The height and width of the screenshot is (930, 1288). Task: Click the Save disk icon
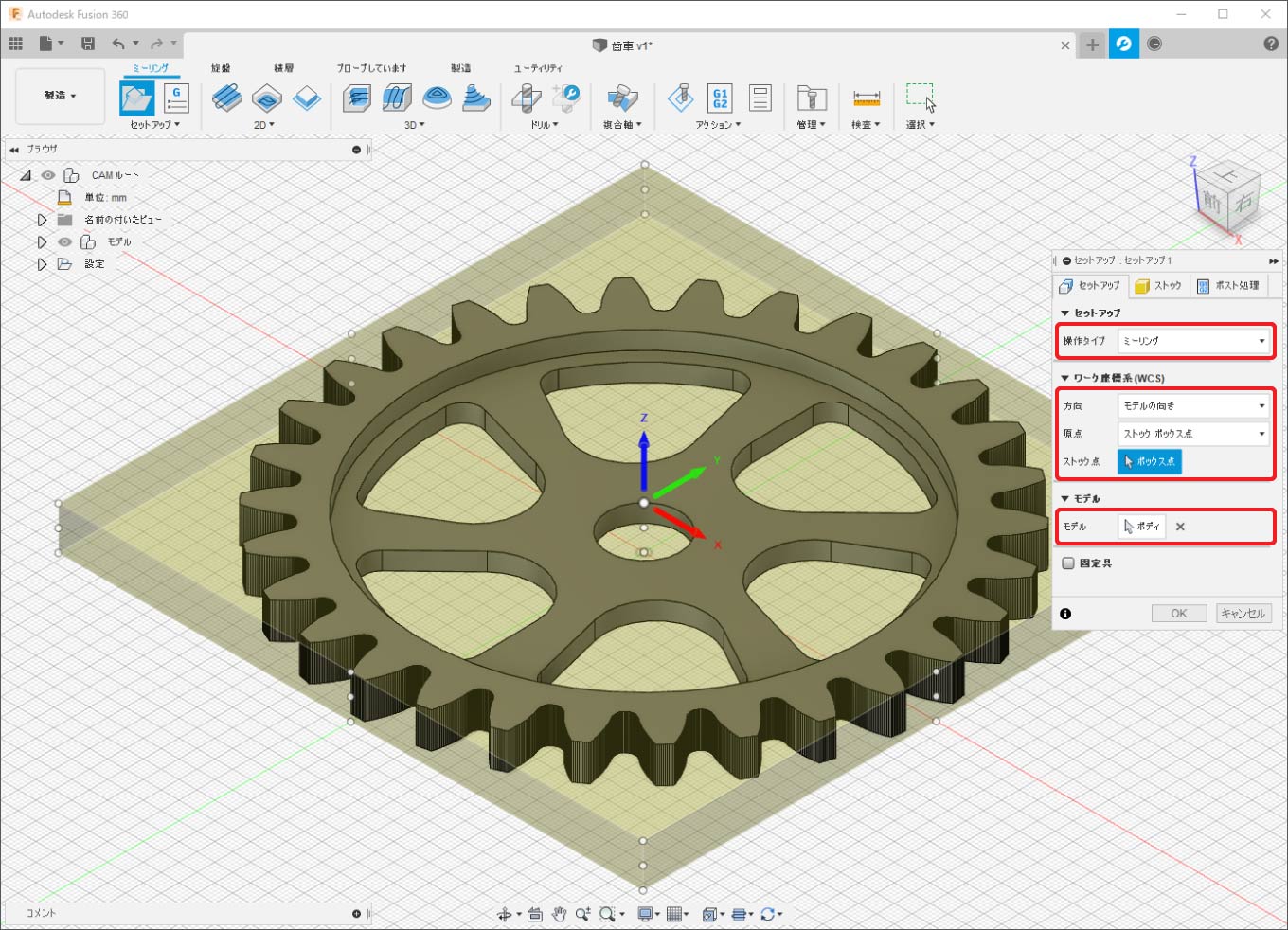[88, 44]
